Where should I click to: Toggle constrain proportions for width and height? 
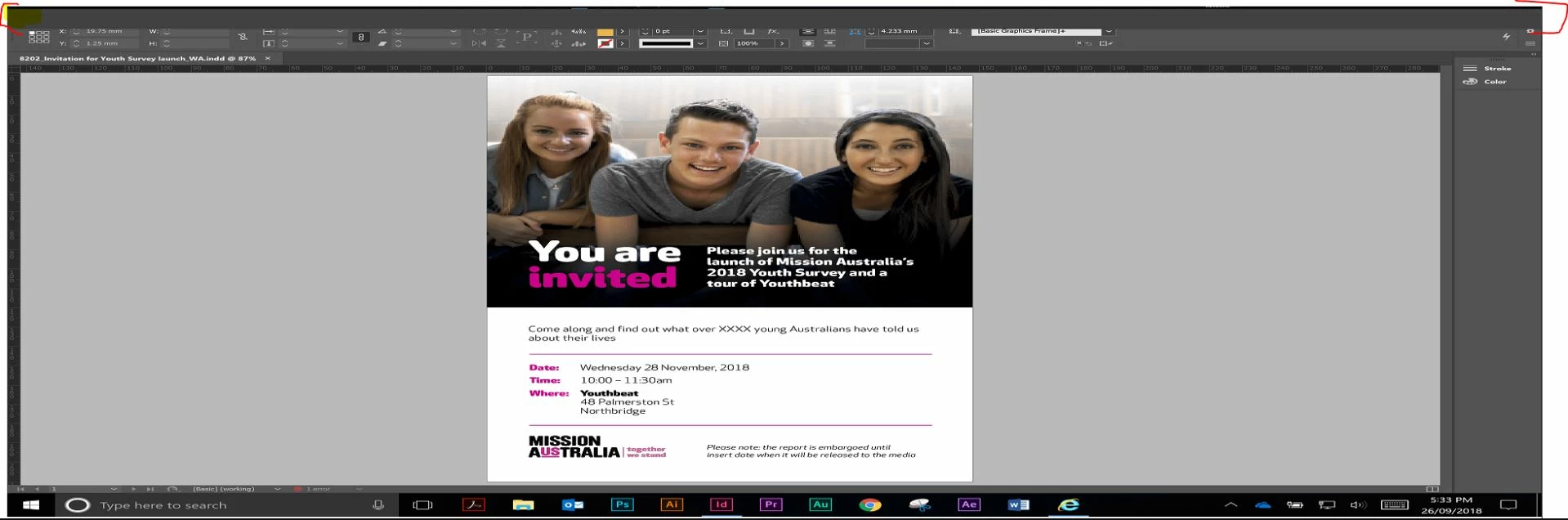point(243,37)
